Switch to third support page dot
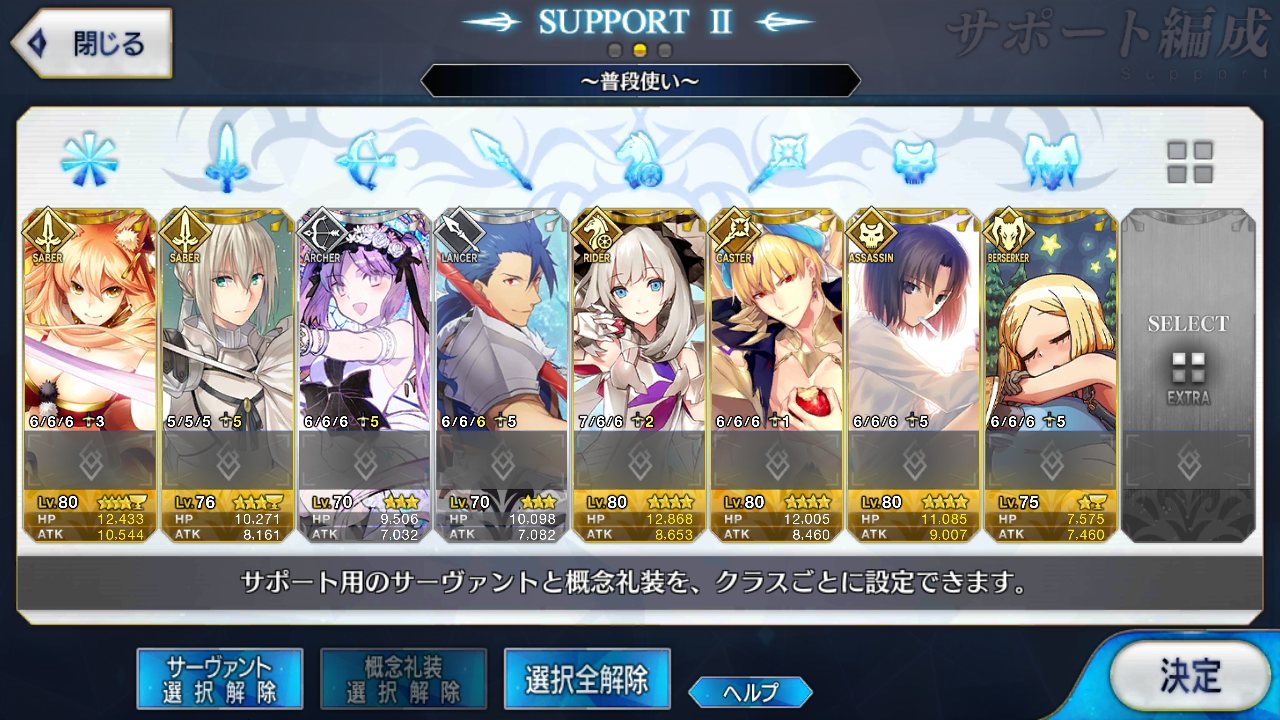 point(665,50)
